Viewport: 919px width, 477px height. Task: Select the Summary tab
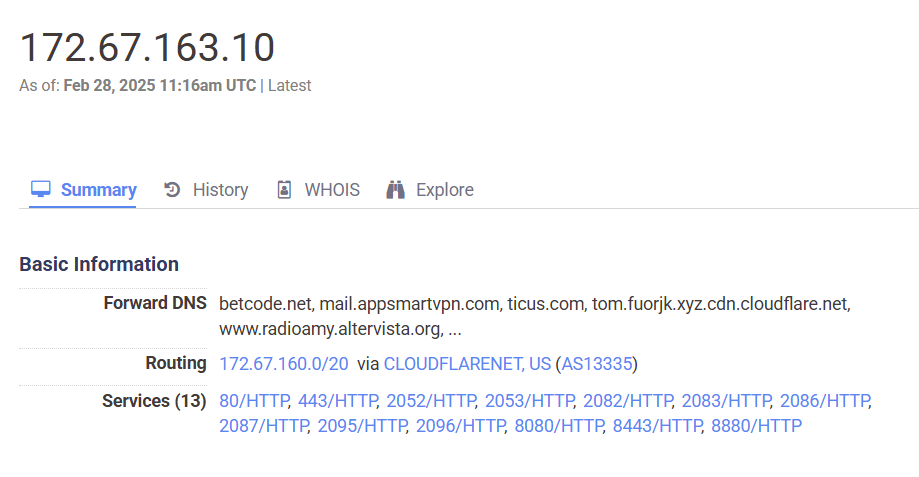point(98,190)
